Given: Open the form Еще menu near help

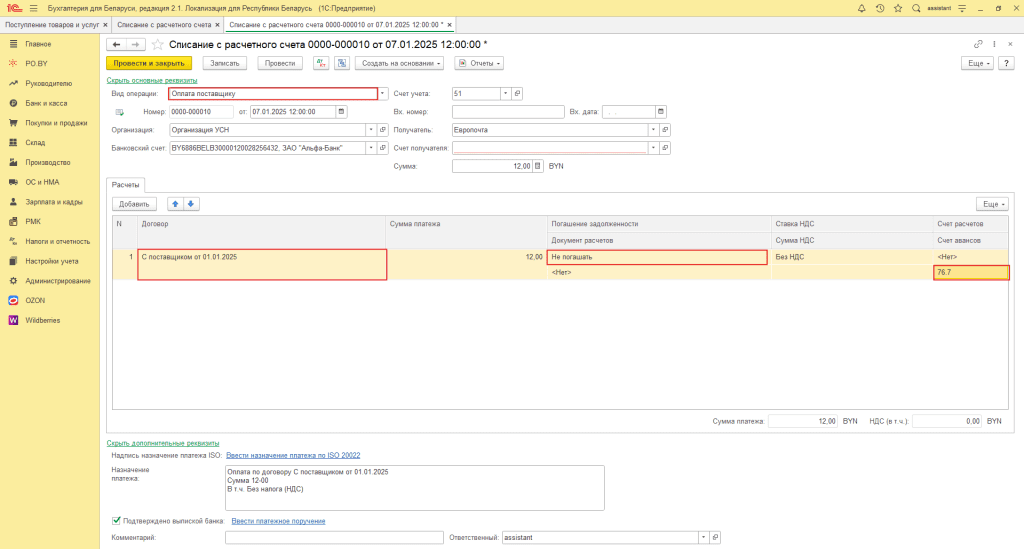Looking at the screenshot, I should coord(977,63).
